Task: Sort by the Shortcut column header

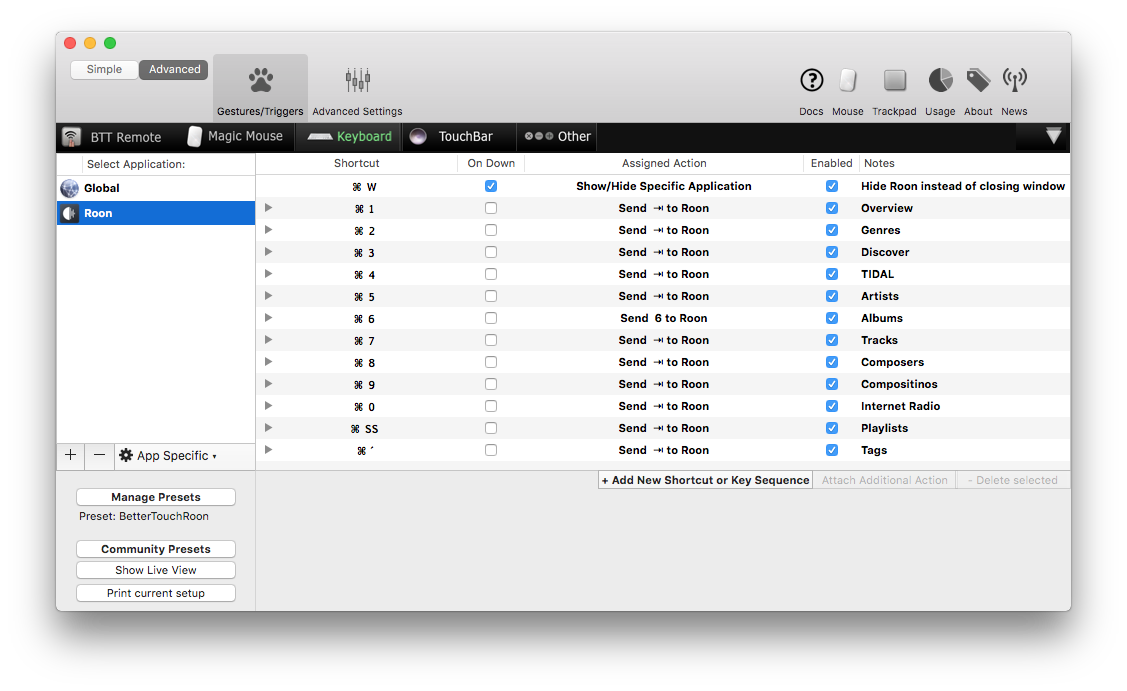Action: [x=356, y=163]
